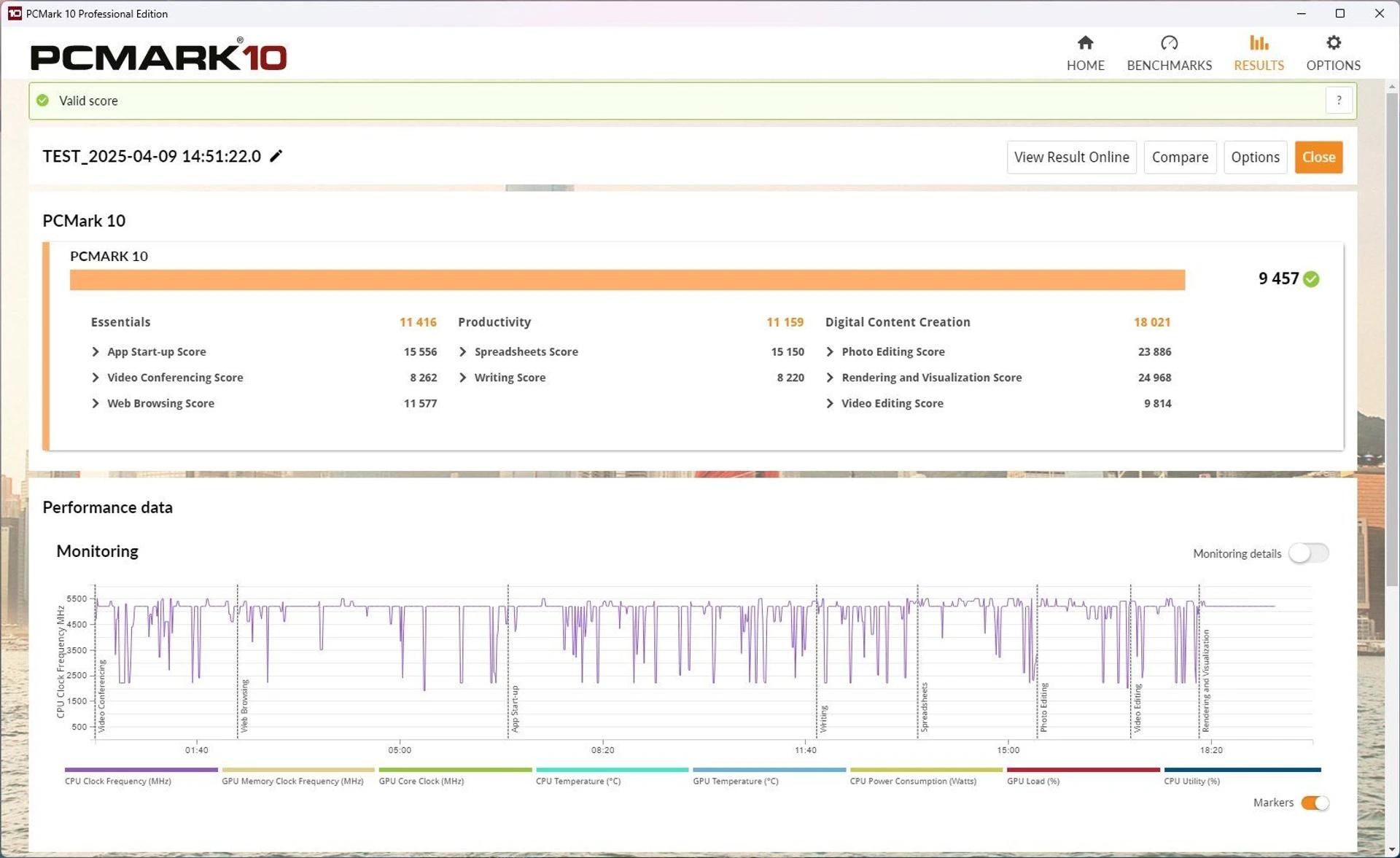
Task: Click green checkmark beside score 9 457
Action: pos(1311,279)
